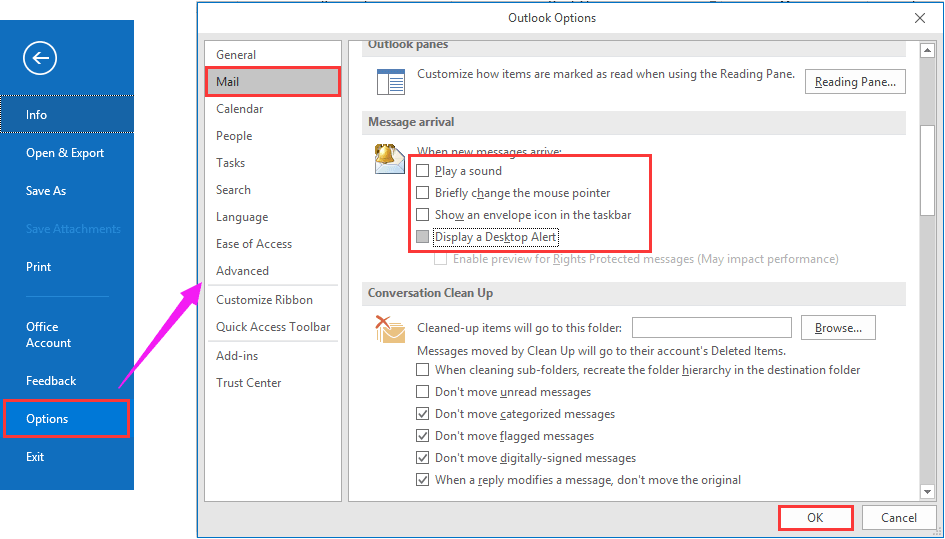Viewport: 945px width, 539px height.
Task: Uncheck Don't move flagged messages
Action: point(422,436)
